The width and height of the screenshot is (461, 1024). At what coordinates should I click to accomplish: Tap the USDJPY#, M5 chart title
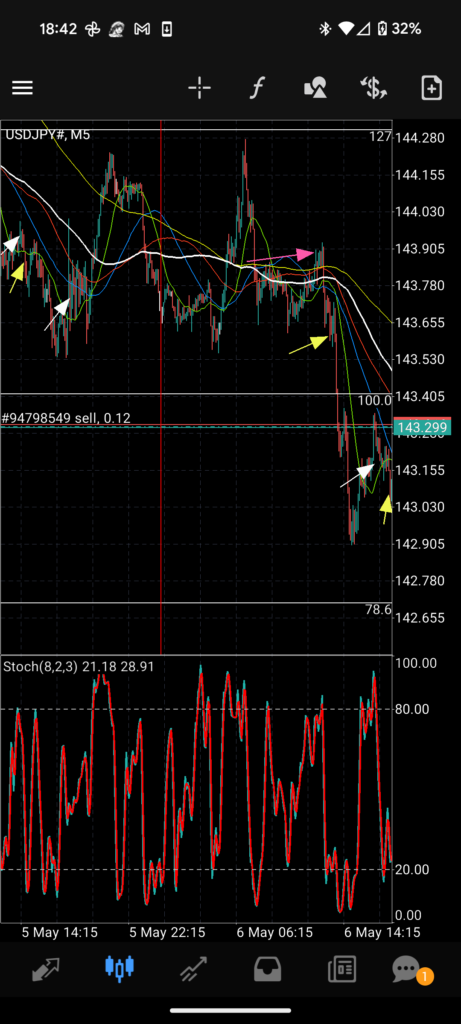coord(48,135)
